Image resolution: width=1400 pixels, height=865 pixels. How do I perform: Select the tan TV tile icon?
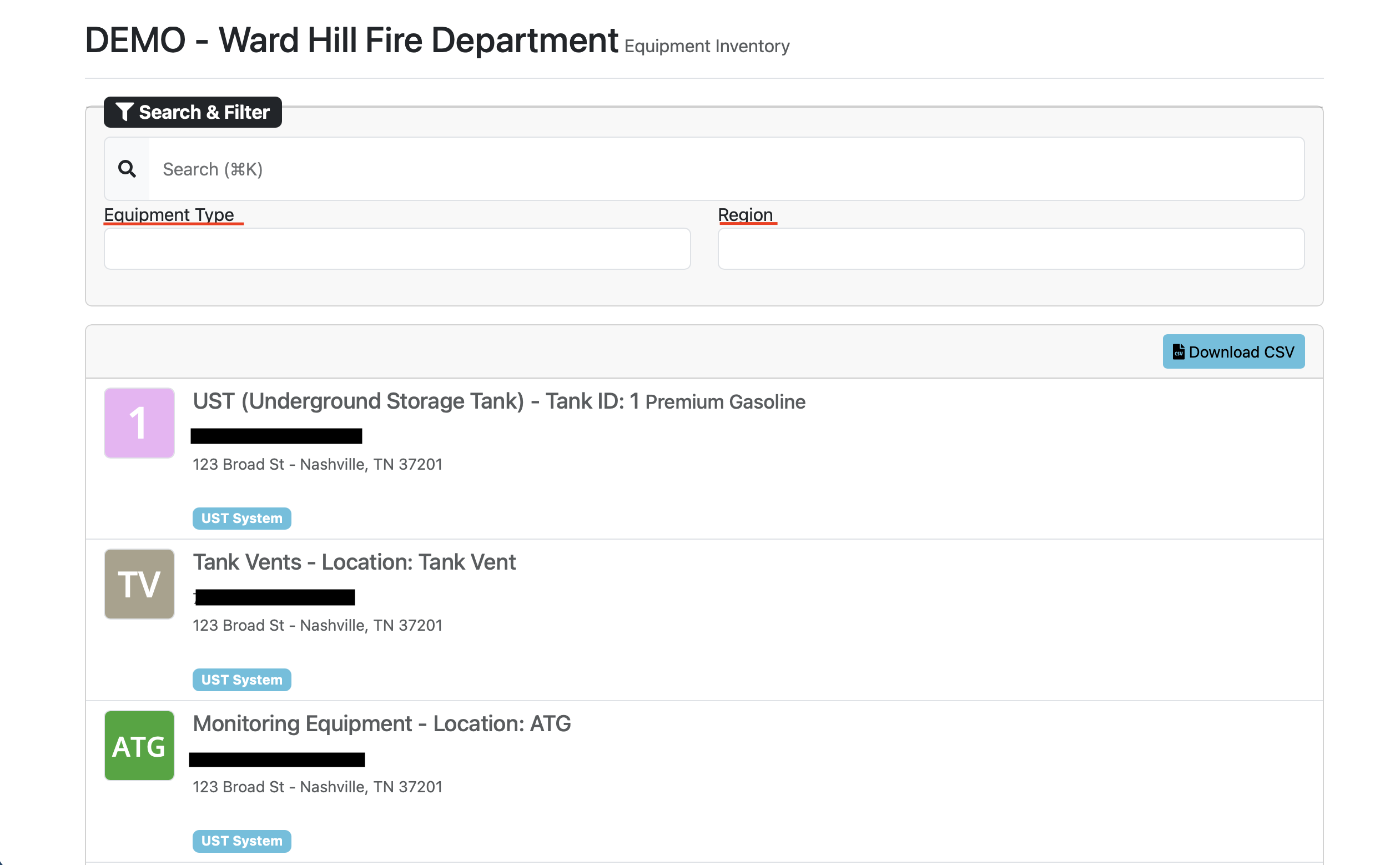(x=139, y=584)
